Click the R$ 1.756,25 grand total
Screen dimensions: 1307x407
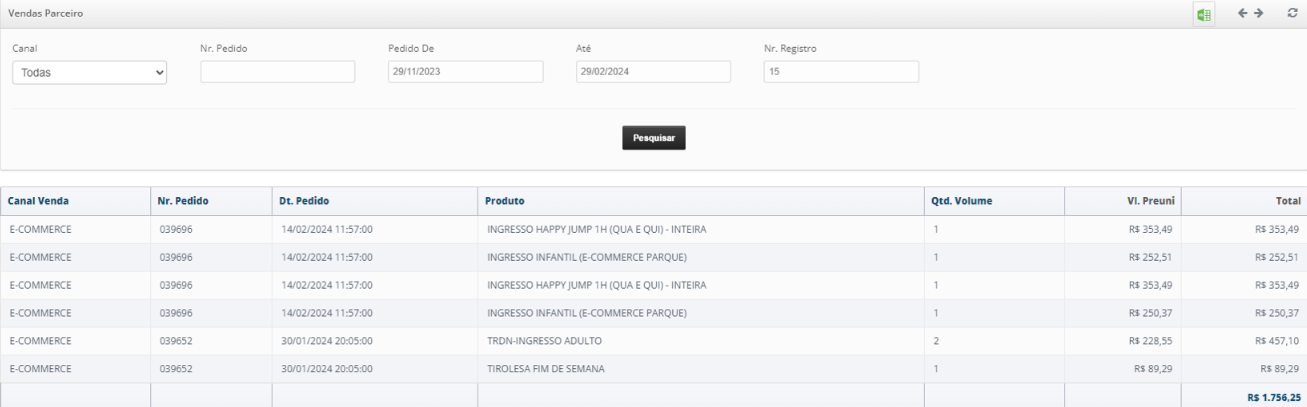[x=1272, y=397]
